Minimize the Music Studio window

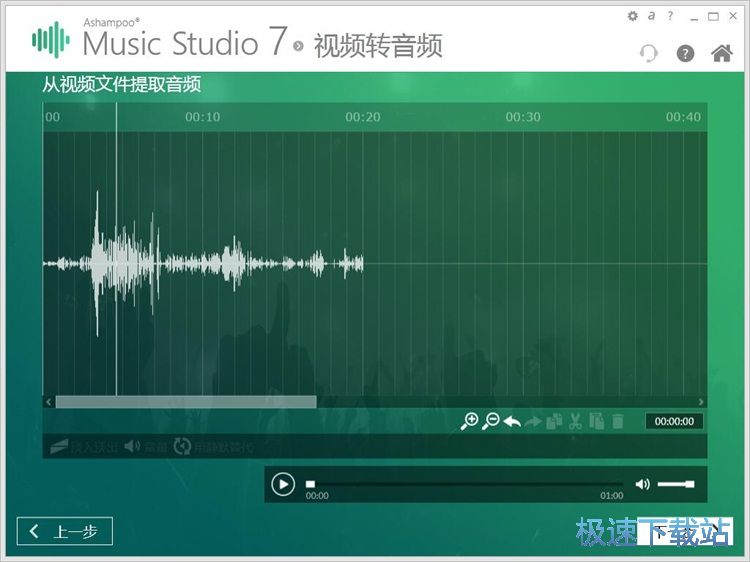(694, 17)
